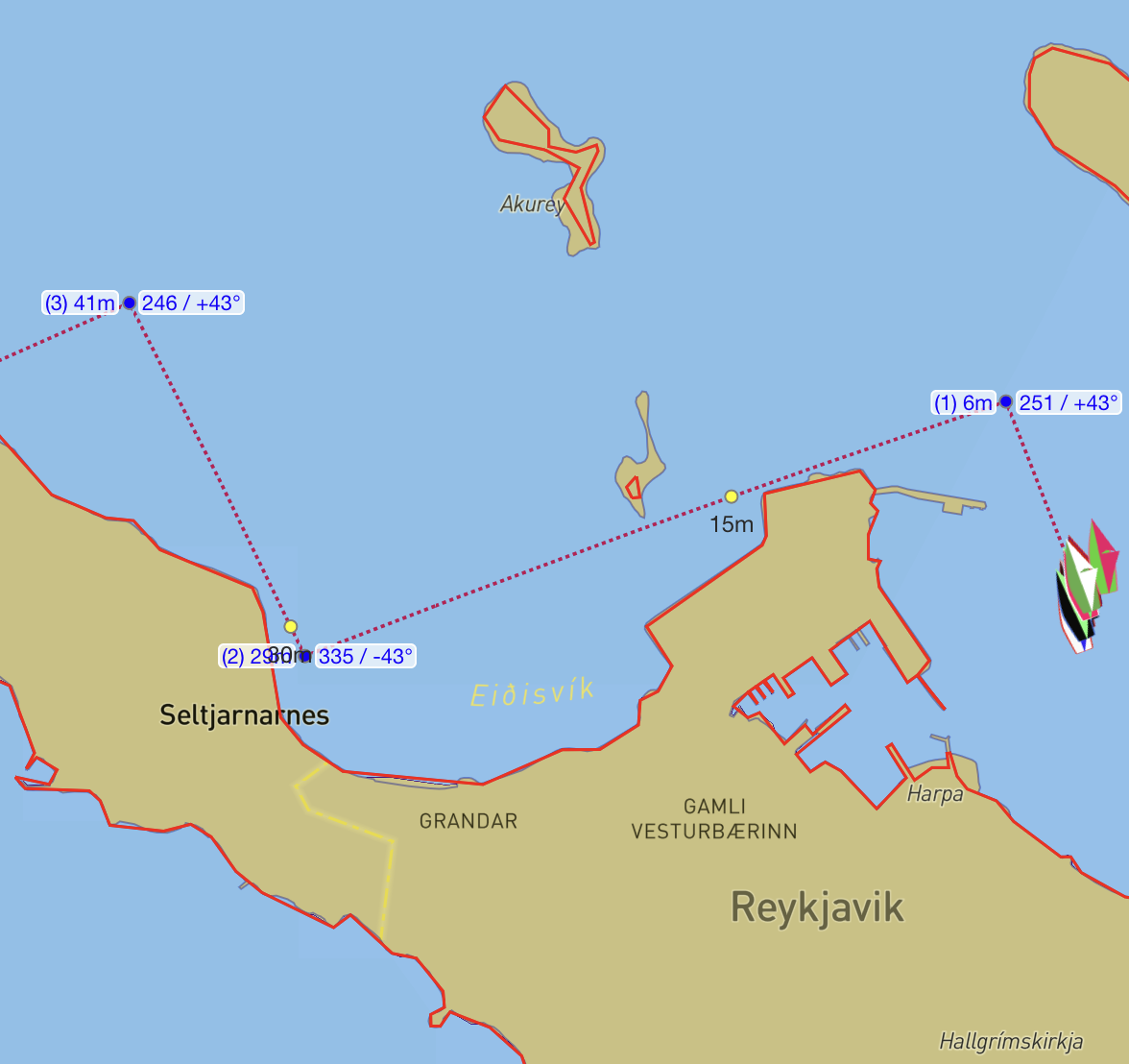Image resolution: width=1129 pixels, height=1064 pixels.
Task: Click waypoint (2) blue marker dot
Action: point(305,657)
